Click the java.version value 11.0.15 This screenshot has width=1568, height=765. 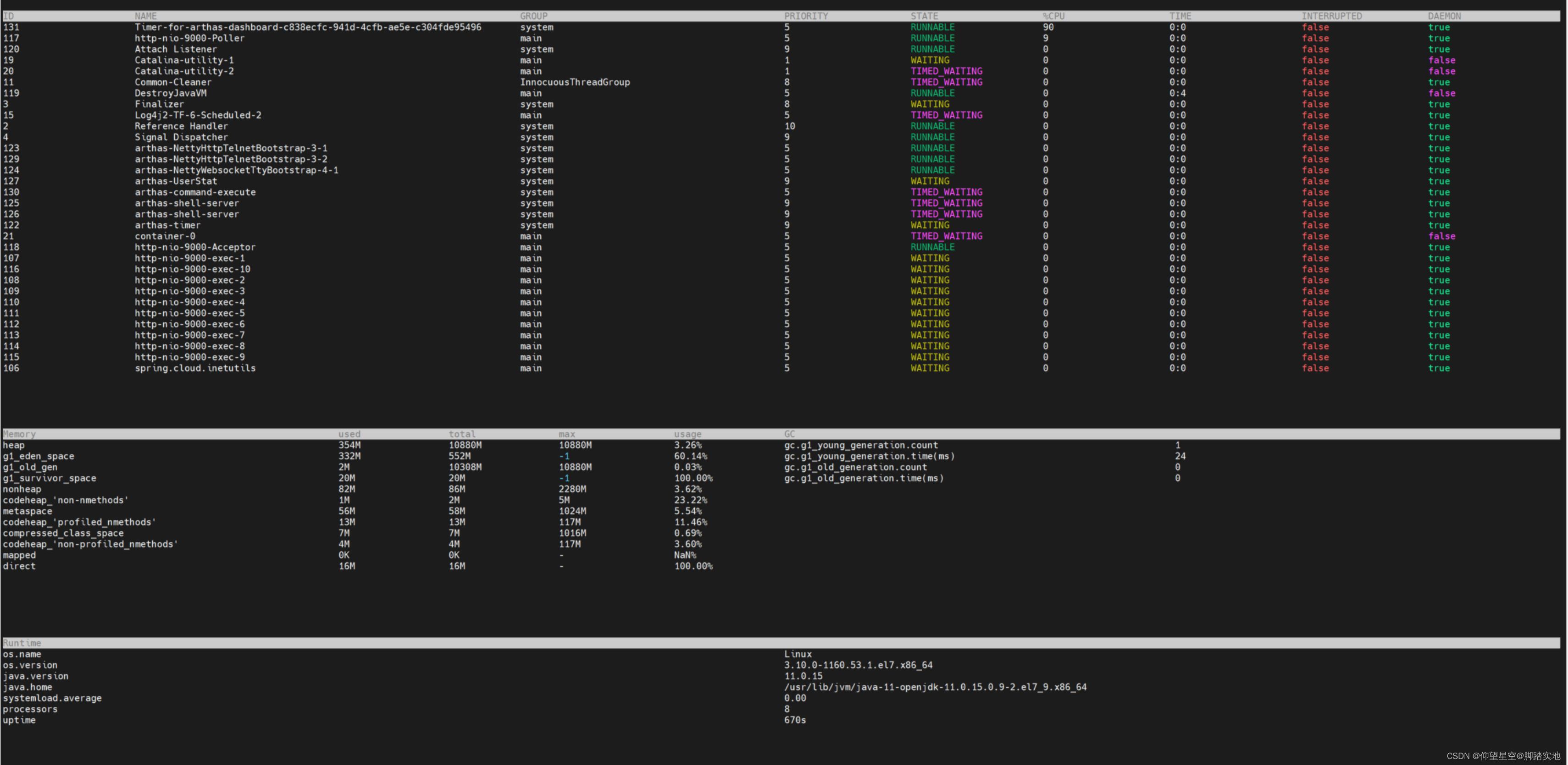click(803, 676)
